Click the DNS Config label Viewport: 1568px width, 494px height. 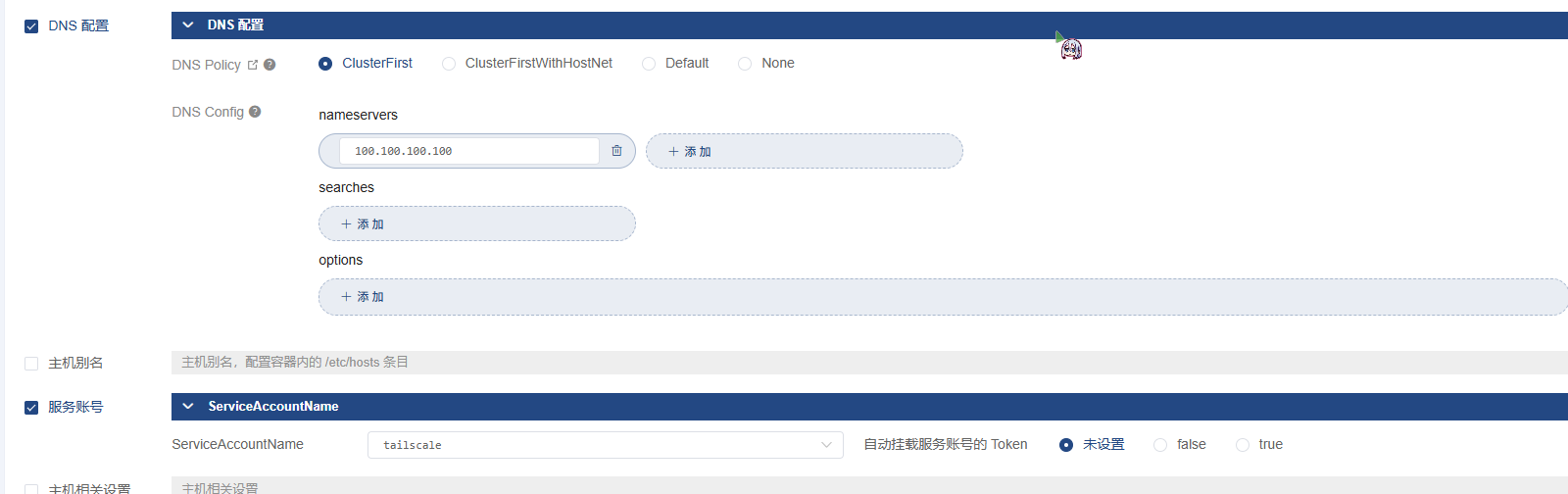[208, 112]
